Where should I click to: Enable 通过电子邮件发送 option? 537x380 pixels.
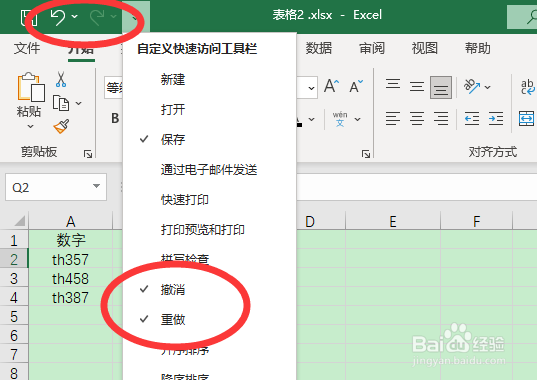click(210, 169)
